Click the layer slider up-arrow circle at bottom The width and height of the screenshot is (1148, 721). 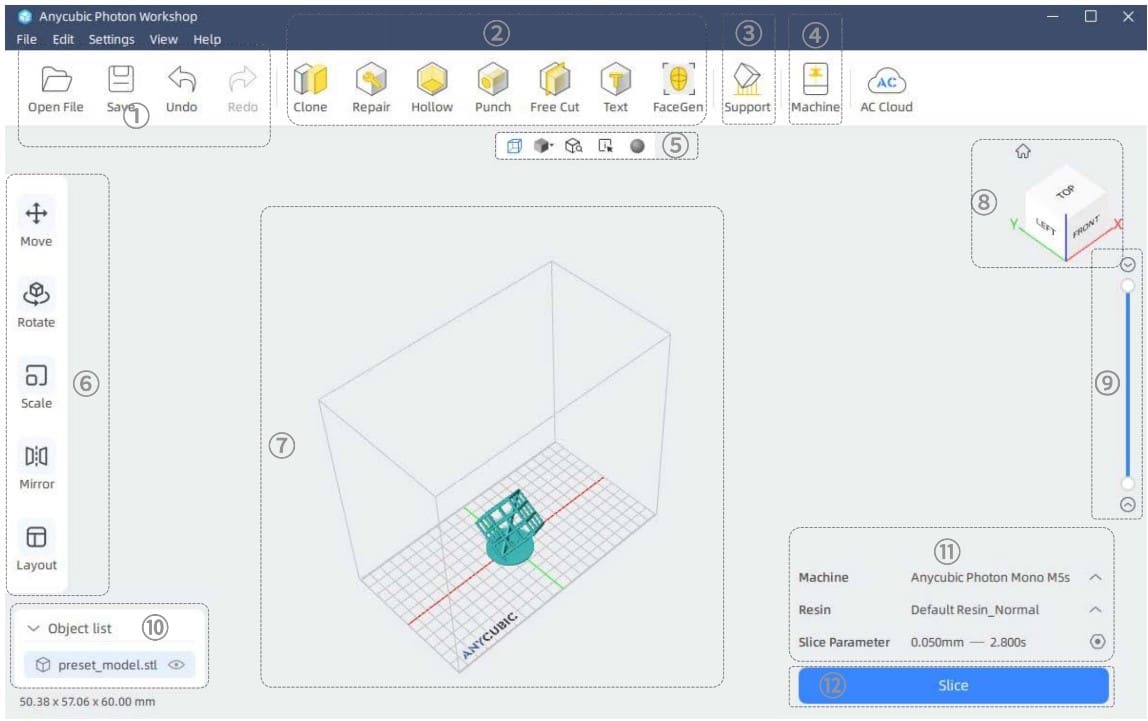point(1128,504)
